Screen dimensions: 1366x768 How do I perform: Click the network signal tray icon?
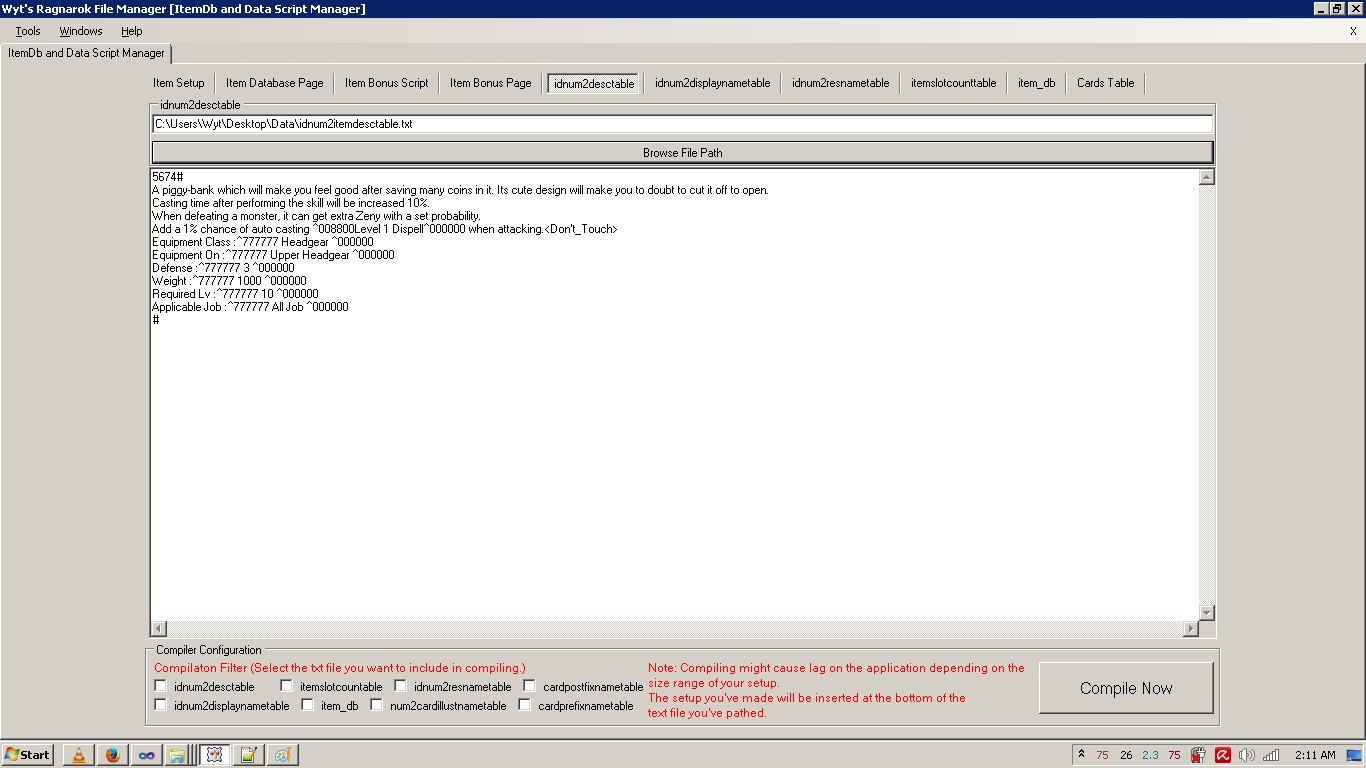pos(1271,755)
